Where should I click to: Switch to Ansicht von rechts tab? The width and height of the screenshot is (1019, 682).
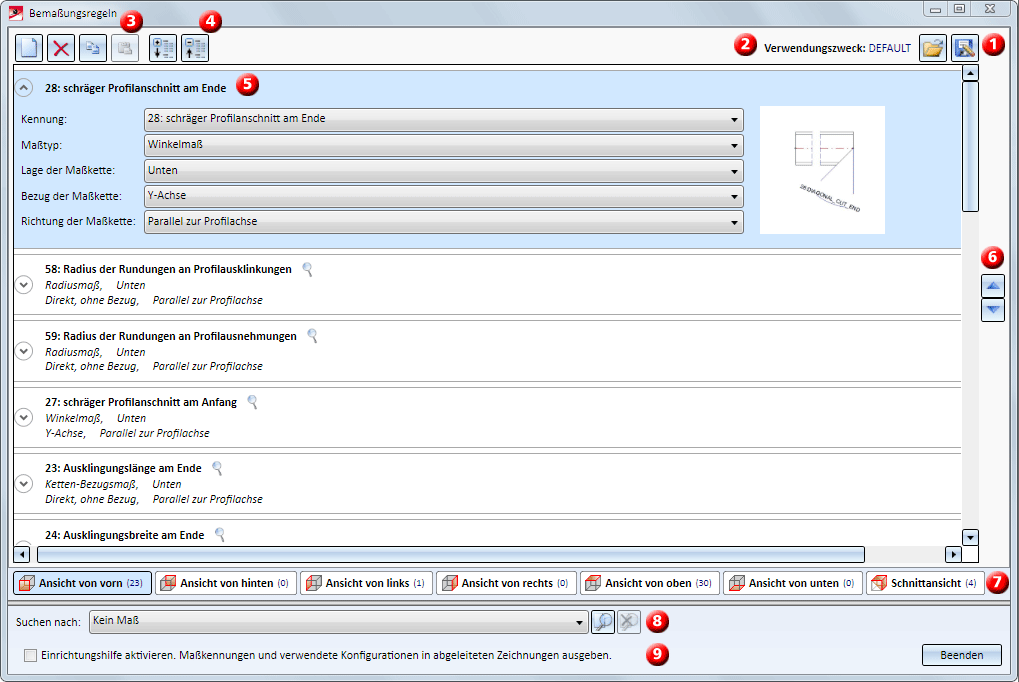pyautogui.click(x=506, y=583)
